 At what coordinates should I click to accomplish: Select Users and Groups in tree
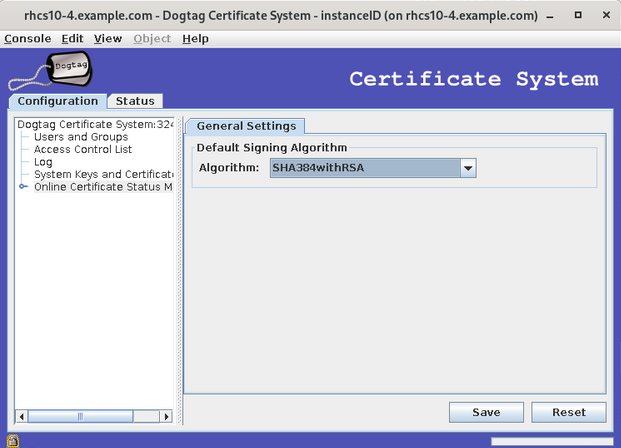click(x=81, y=137)
